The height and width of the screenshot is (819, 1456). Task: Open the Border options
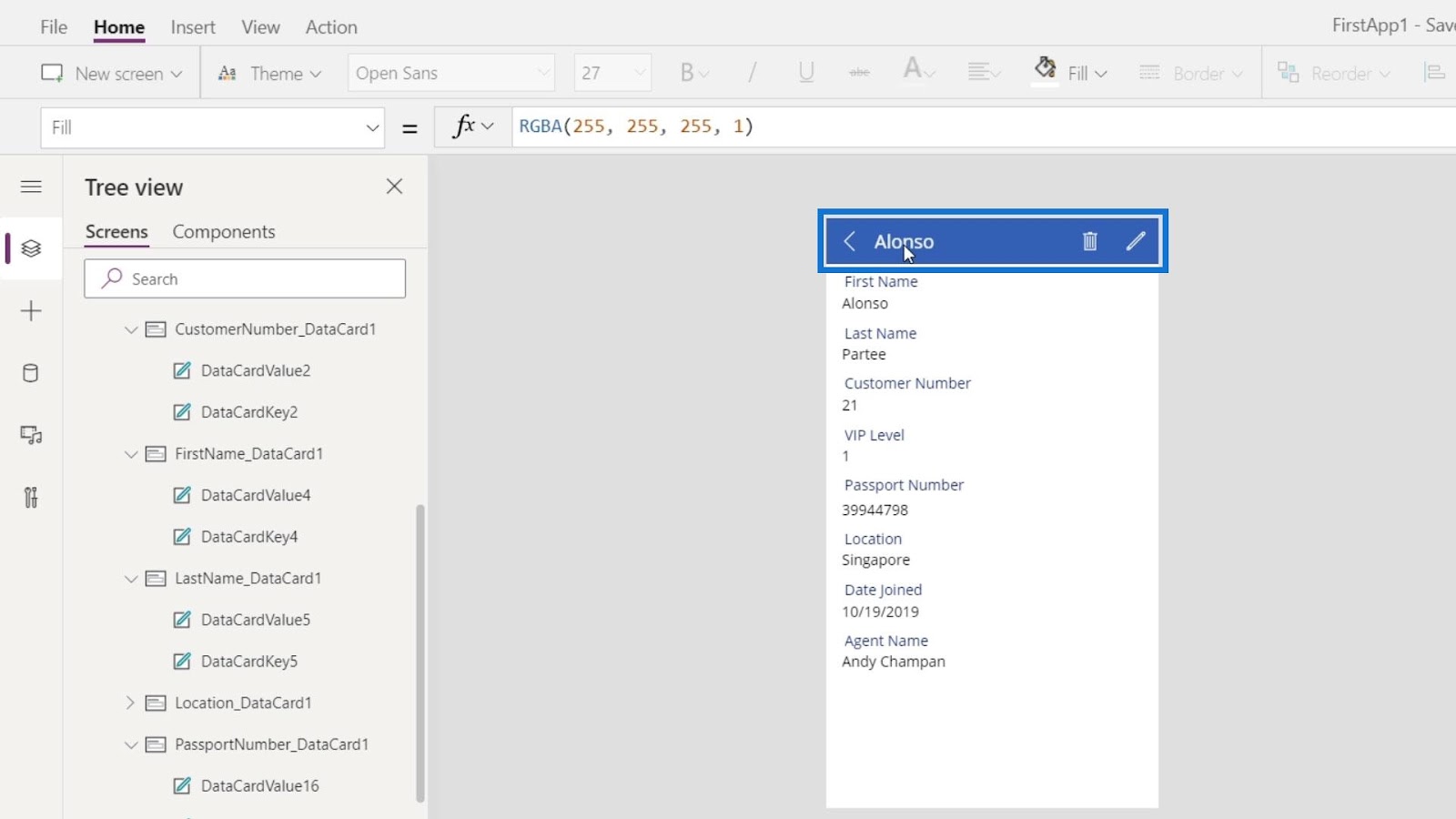(1190, 73)
